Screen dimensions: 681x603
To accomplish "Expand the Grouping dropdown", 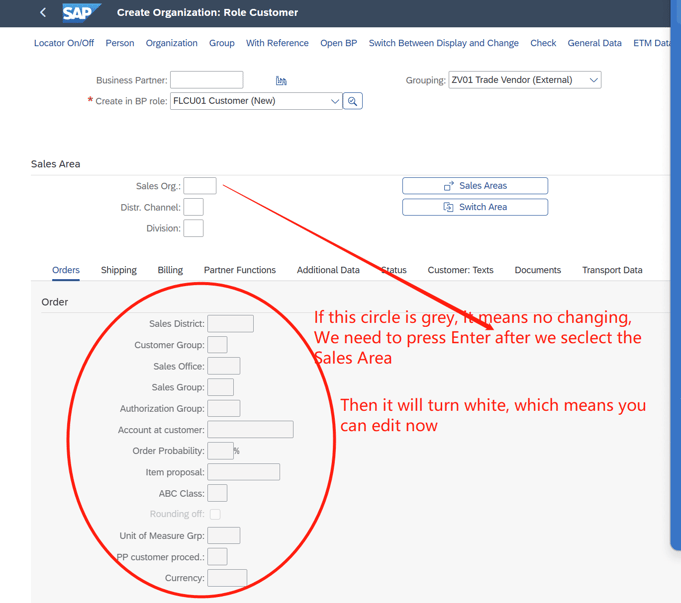I will tap(593, 80).
